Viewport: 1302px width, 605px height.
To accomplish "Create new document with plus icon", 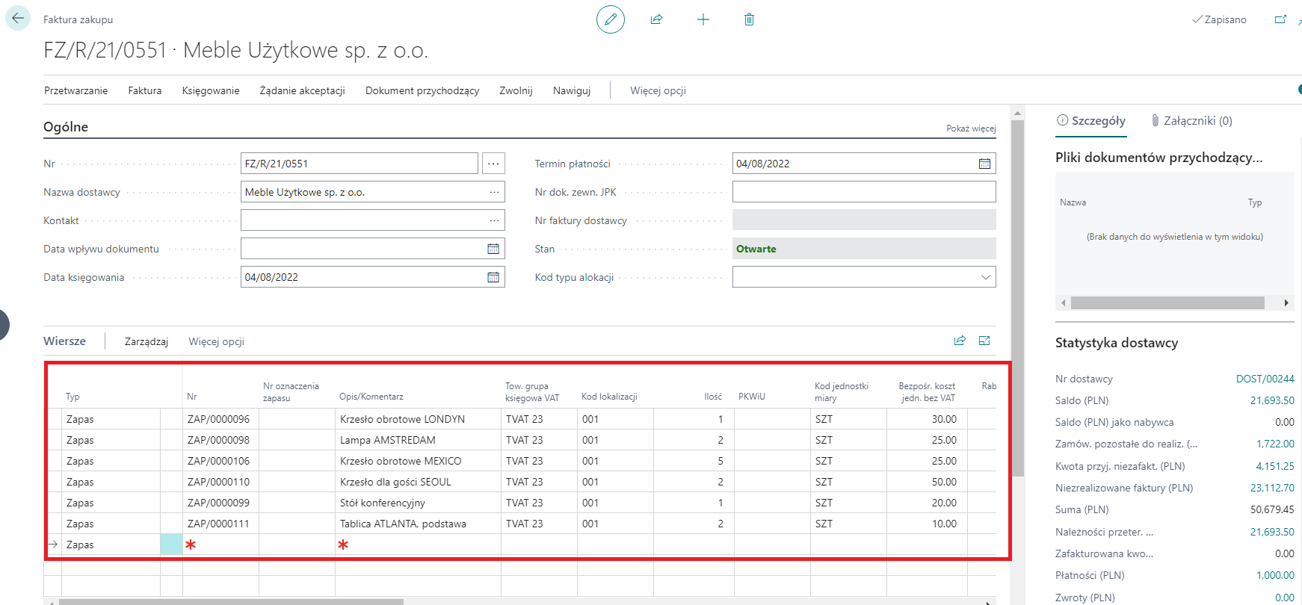I will pyautogui.click(x=703, y=19).
